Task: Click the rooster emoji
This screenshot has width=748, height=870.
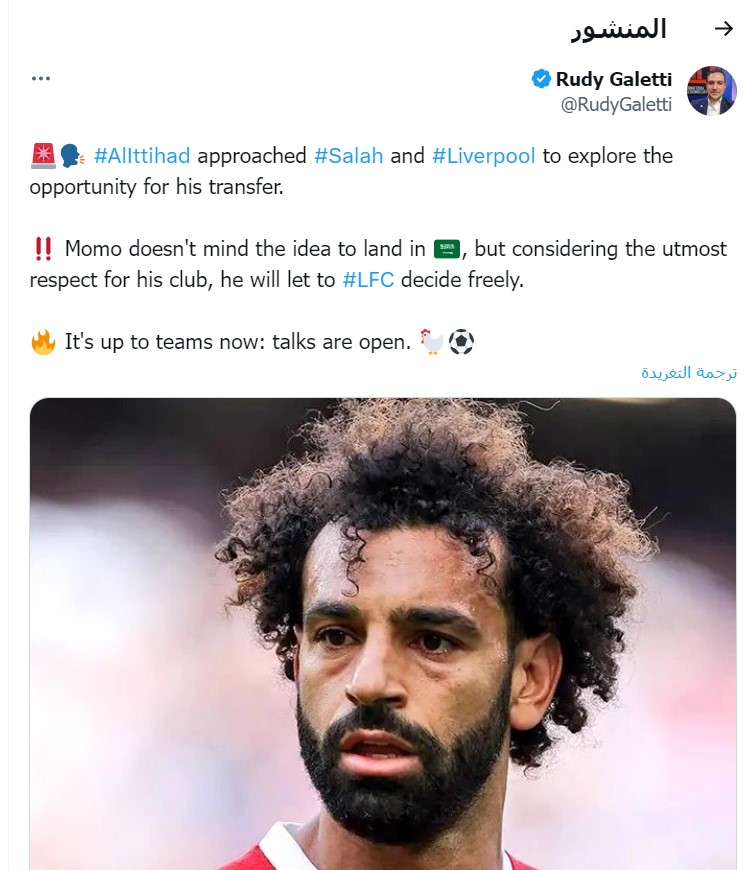Action: 432,342
